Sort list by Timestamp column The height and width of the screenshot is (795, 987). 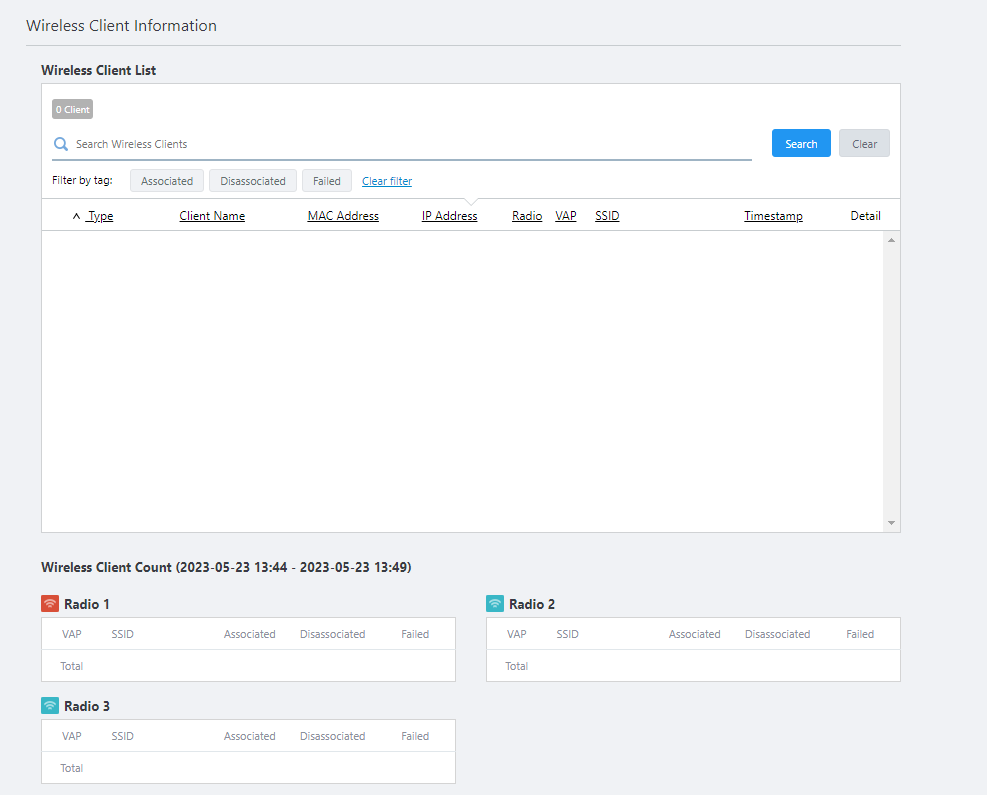(x=773, y=216)
